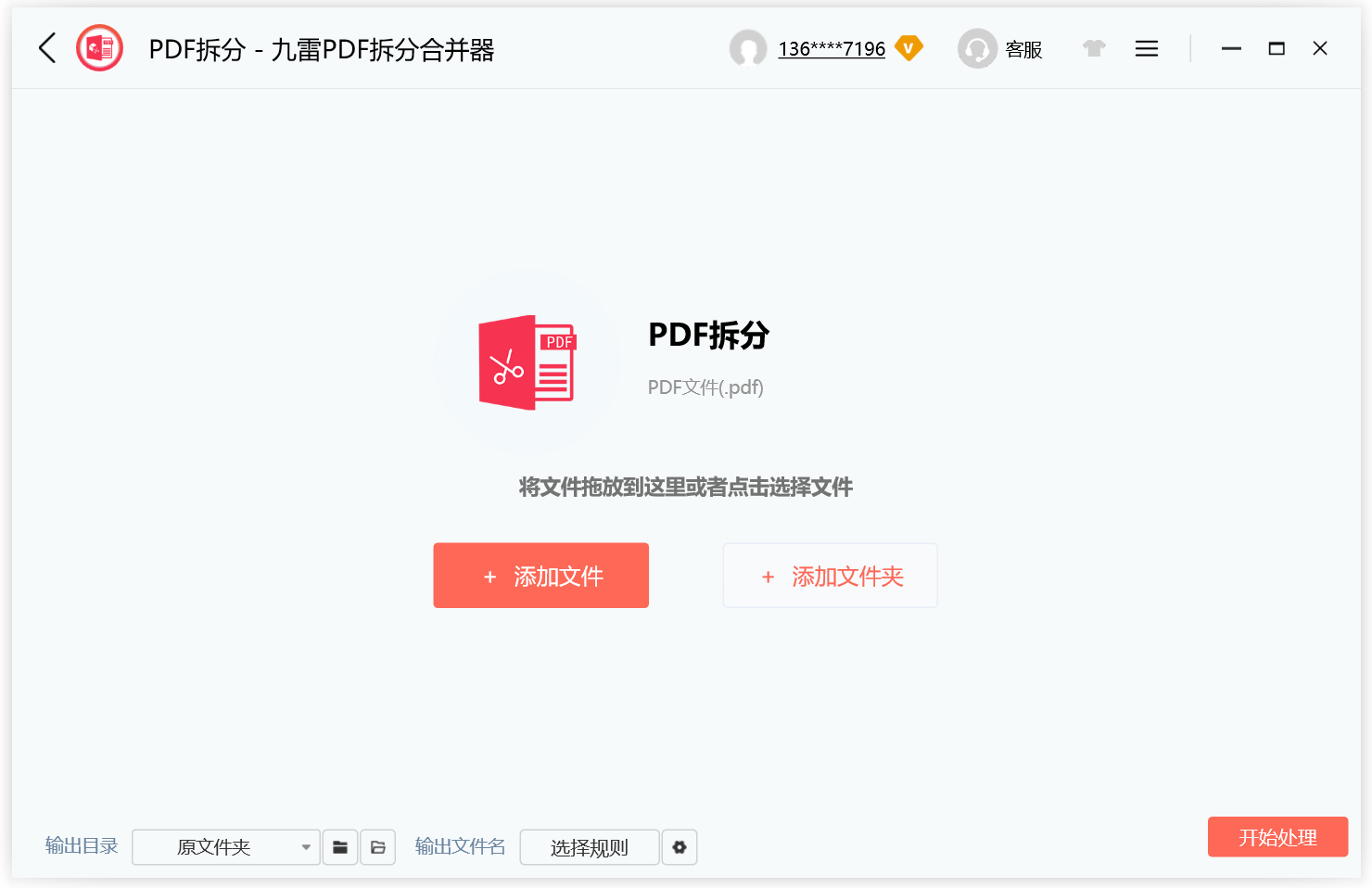1372x888 pixels.
Task: Click the PDF文件(.pdf) file type label
Action: click(x=705, y=387)
